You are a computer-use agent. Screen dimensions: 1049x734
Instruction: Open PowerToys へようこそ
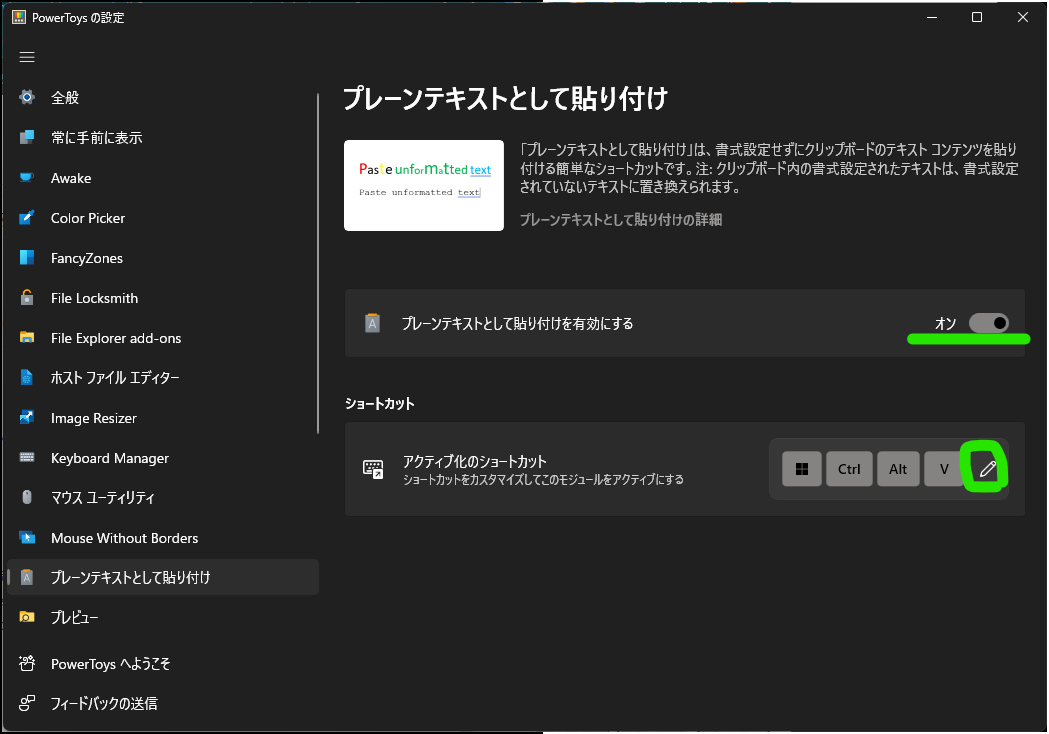coord(163,664)
